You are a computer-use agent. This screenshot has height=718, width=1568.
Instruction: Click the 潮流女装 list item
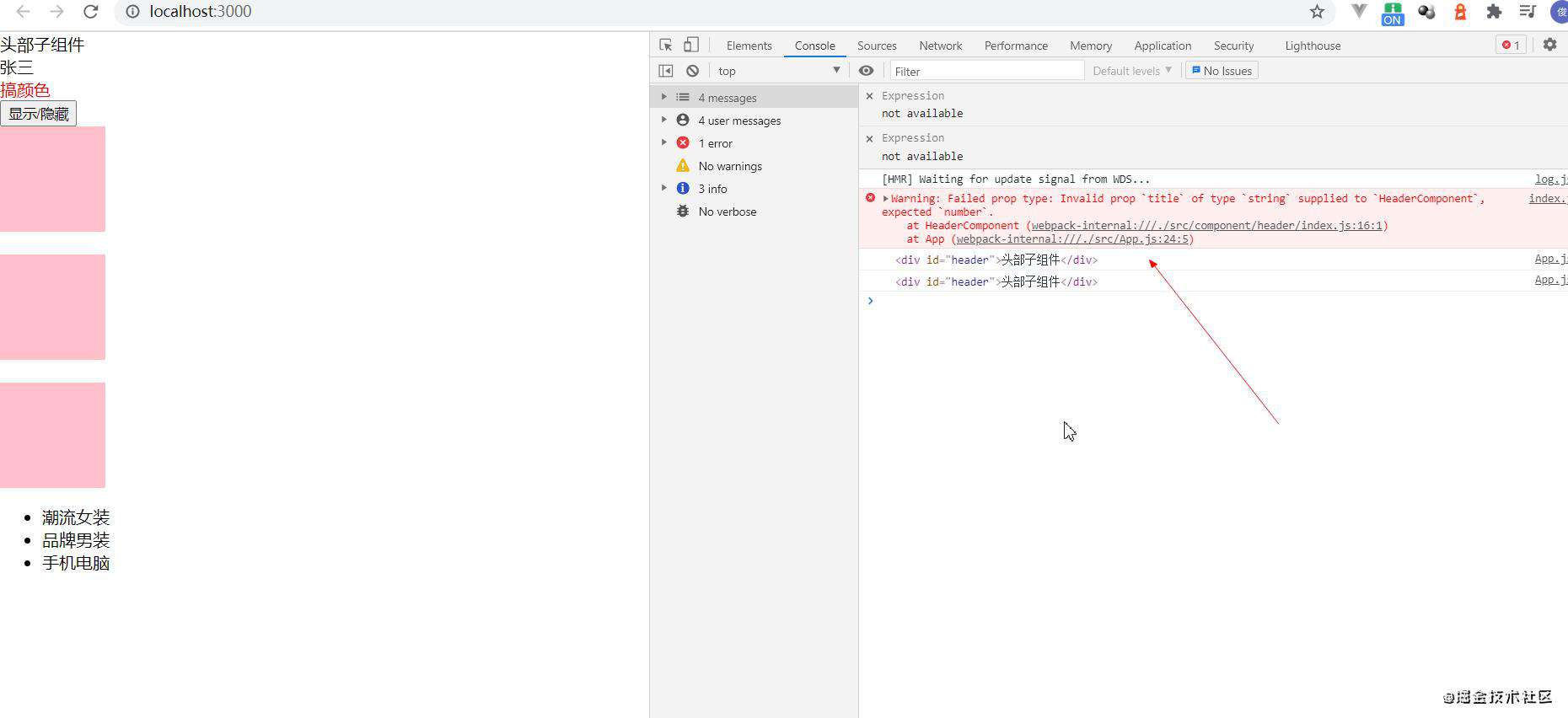[76, 517]
